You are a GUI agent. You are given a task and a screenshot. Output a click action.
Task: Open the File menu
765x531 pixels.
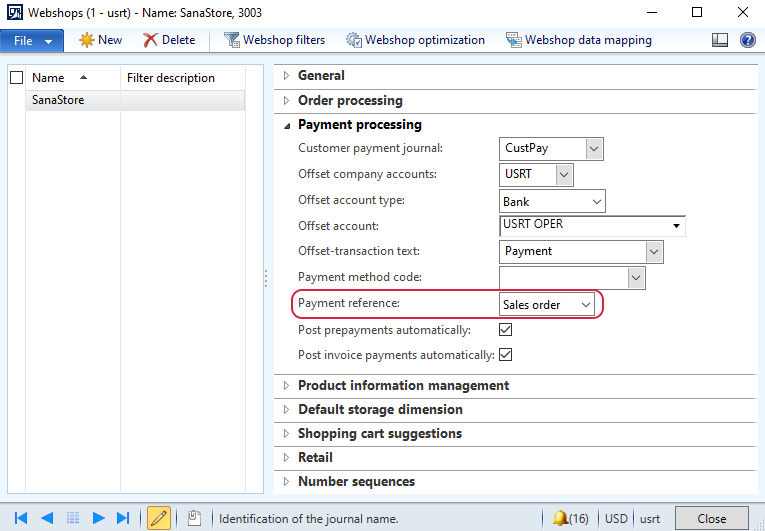[x=32, y=41]
